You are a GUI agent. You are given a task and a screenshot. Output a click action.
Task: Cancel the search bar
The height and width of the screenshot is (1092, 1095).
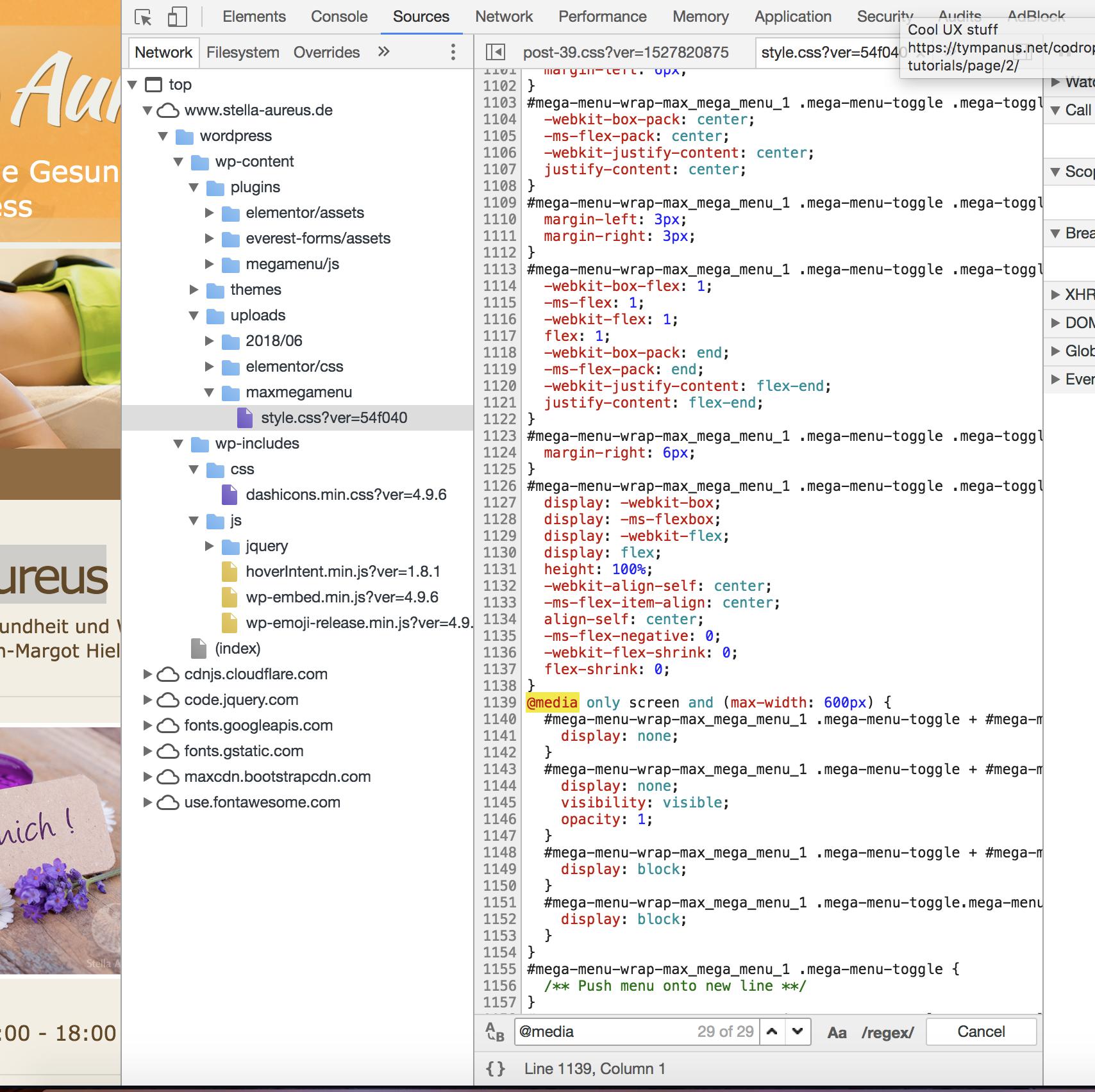981,1032
